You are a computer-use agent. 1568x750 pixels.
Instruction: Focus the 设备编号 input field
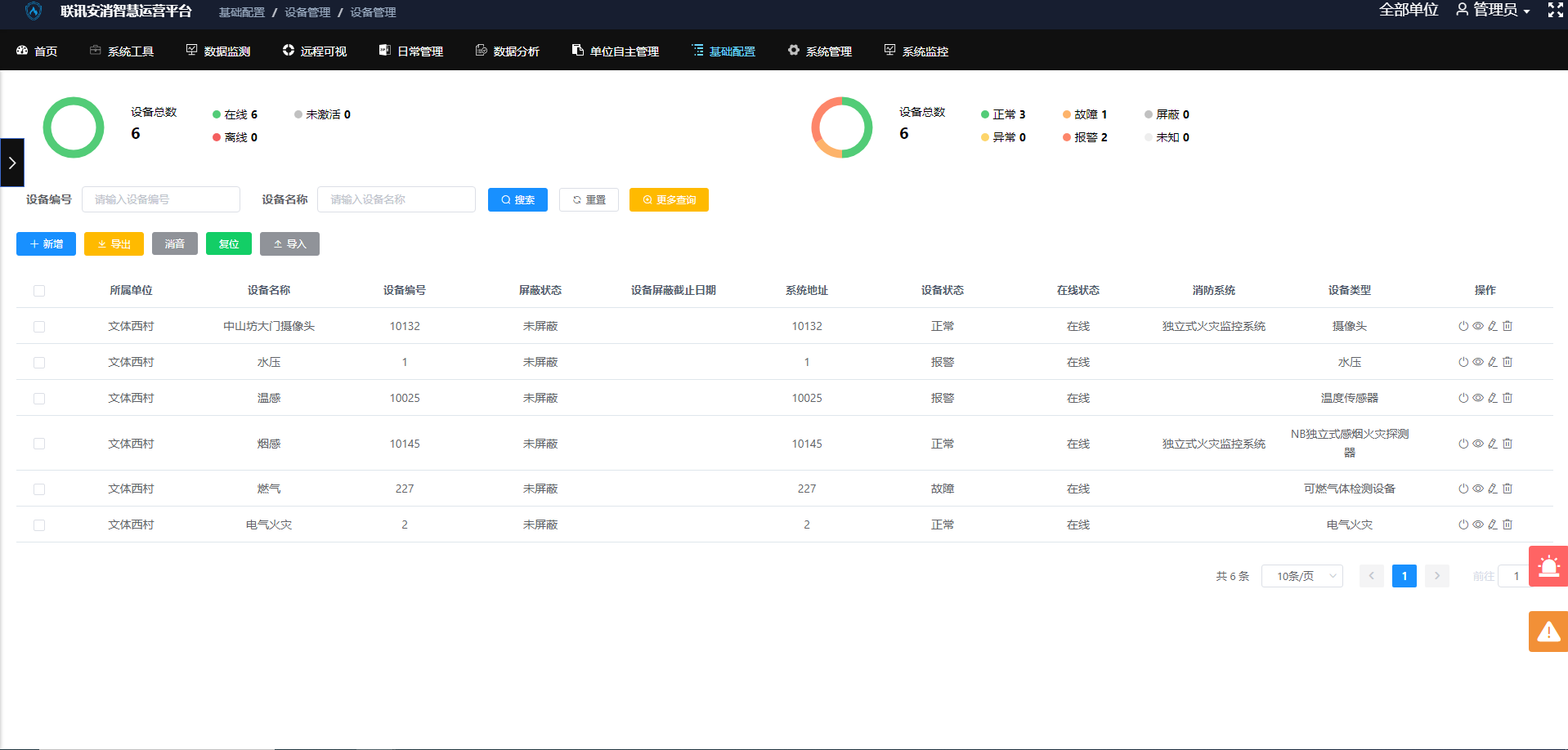click(161, 199)
